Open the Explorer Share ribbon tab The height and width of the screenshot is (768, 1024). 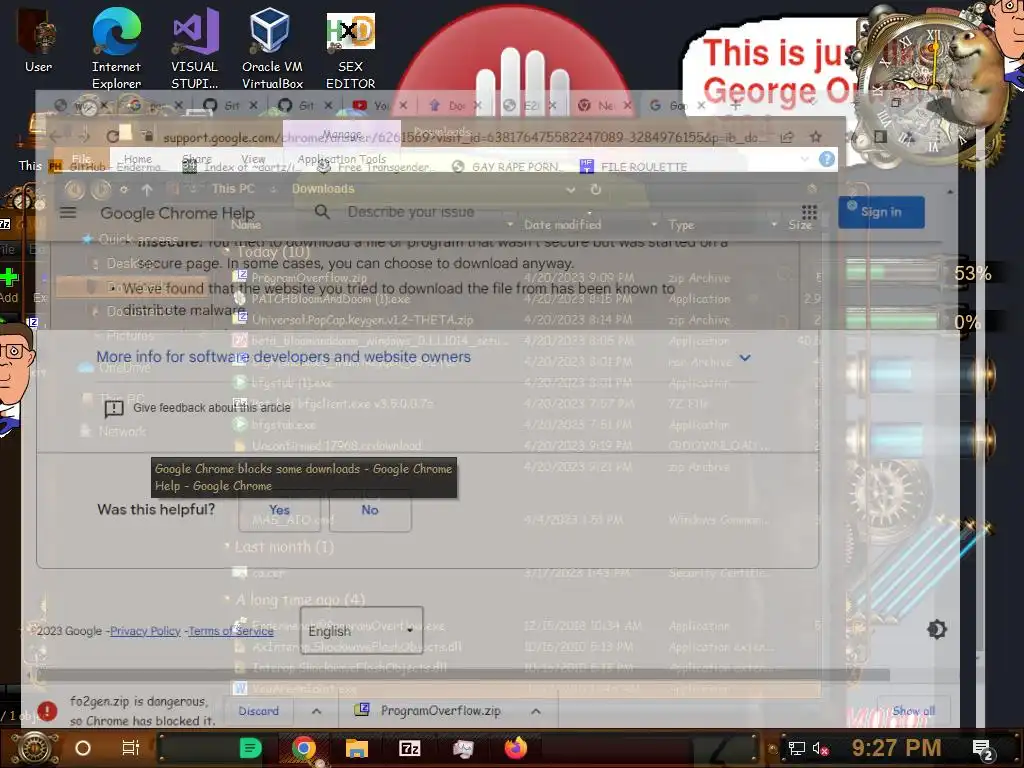click(x=197, y=159)
